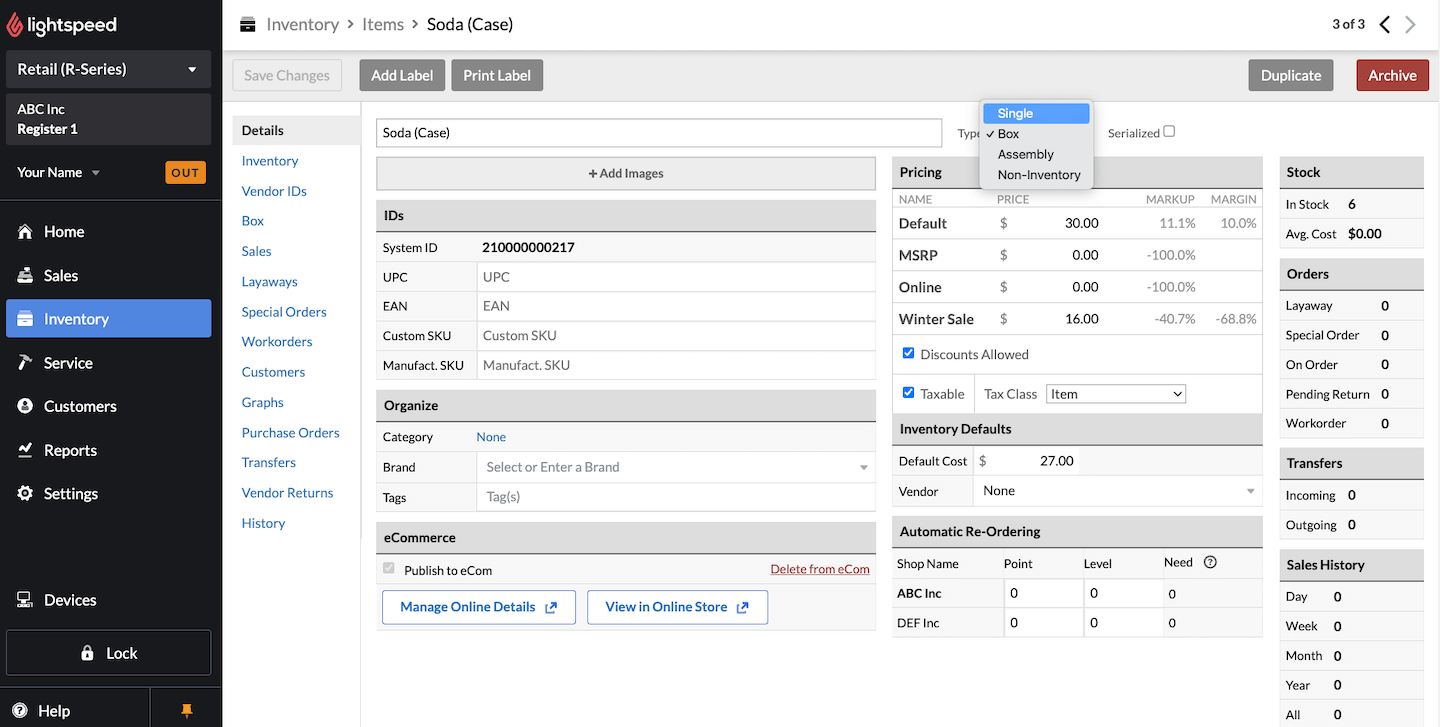1440x727 pixels.
Task: Open the Layaways tab
Action: pos(269,282)
